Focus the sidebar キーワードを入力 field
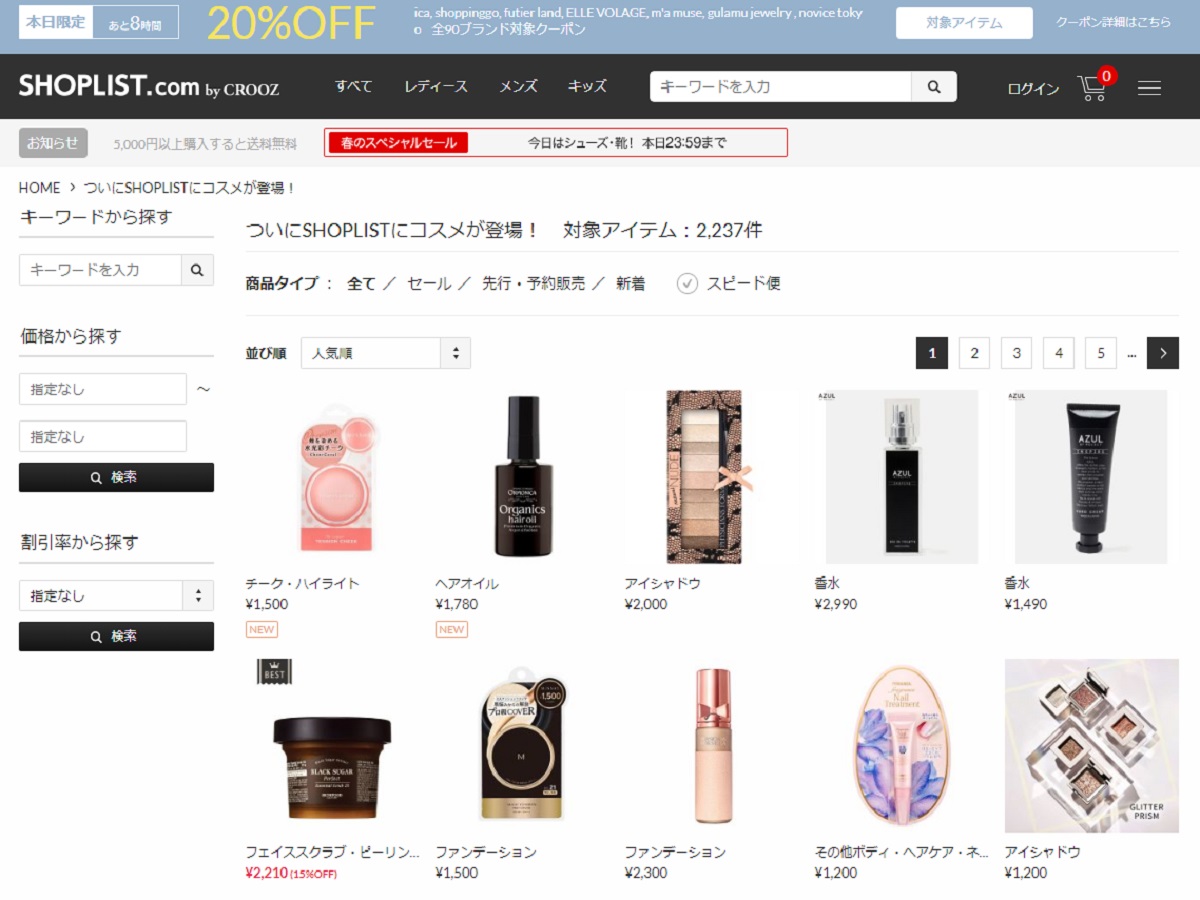 tap(100, 270)
